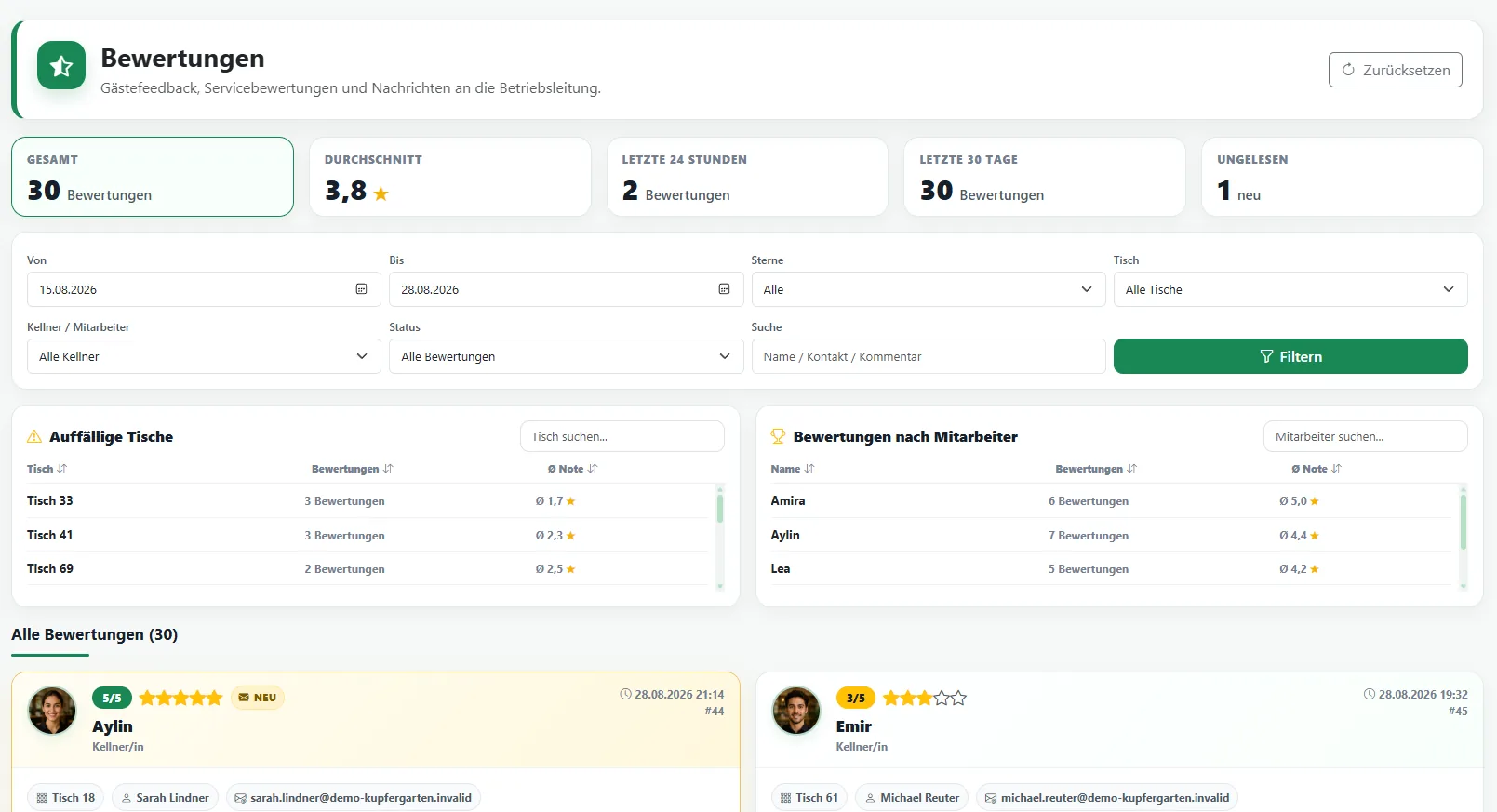Focus the Name / Kontakt / Kommentar search field

[x=929, y=356]
